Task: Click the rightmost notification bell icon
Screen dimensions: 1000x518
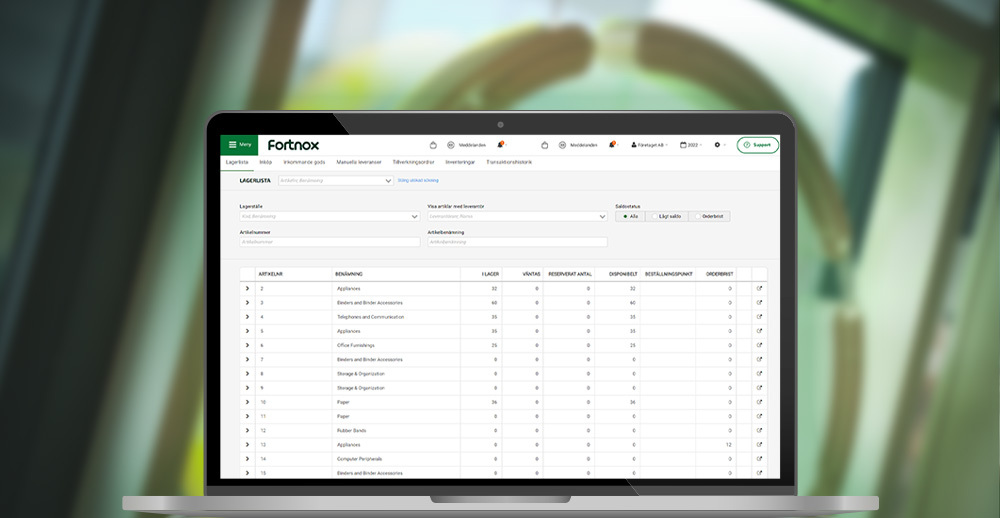Action: [x=612, y=145]
